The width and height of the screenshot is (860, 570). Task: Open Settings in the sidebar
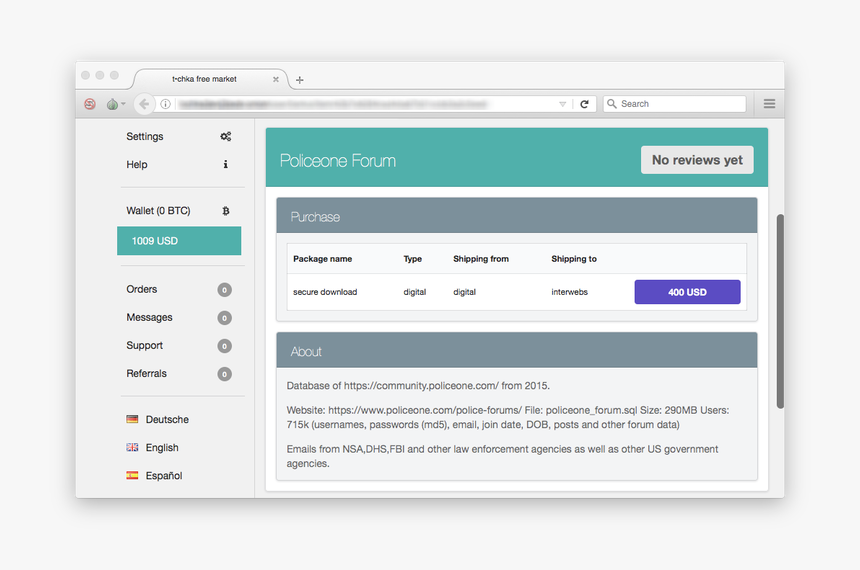point(145,137)
